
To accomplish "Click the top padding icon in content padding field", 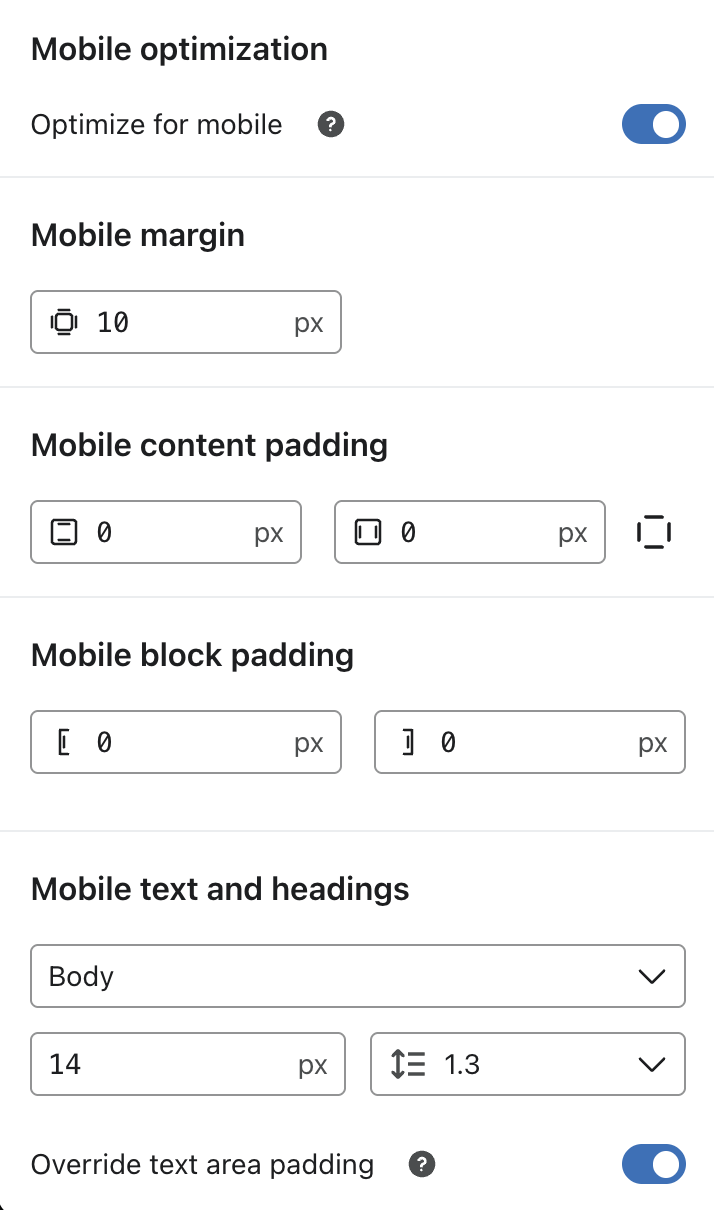I will tap(64, 532).
